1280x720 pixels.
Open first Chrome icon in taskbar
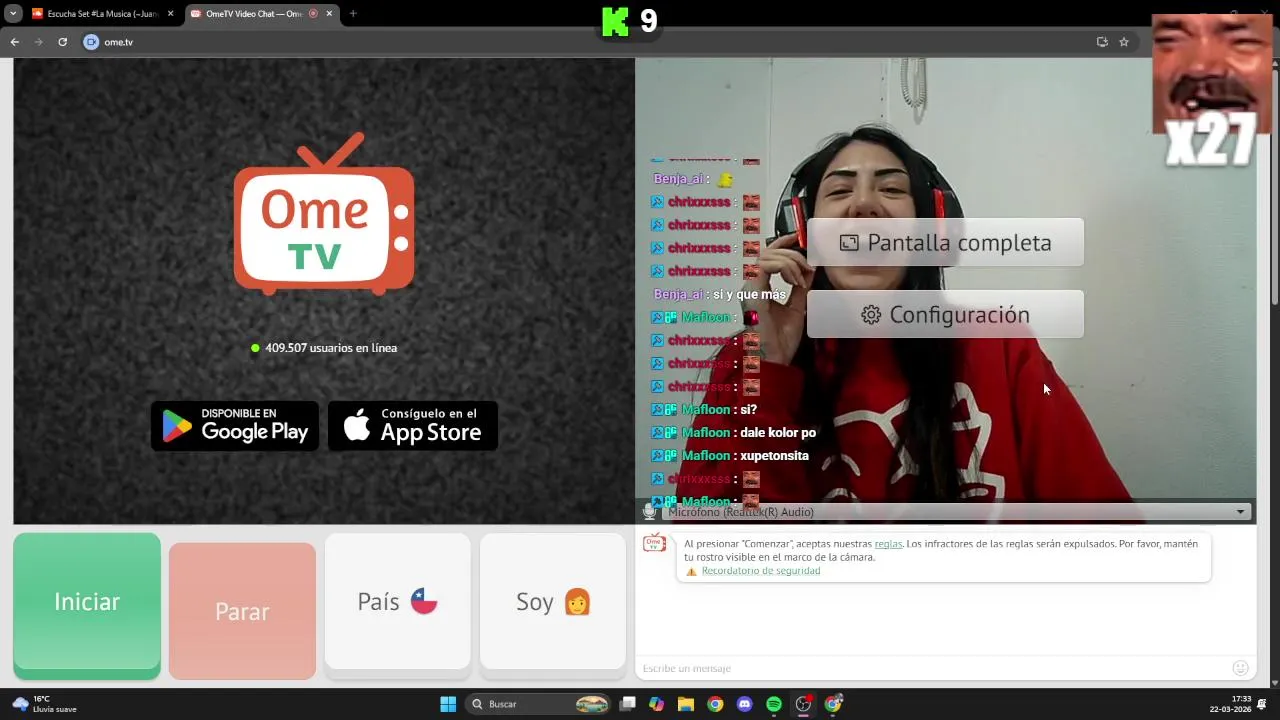click(x=715, y=704)
